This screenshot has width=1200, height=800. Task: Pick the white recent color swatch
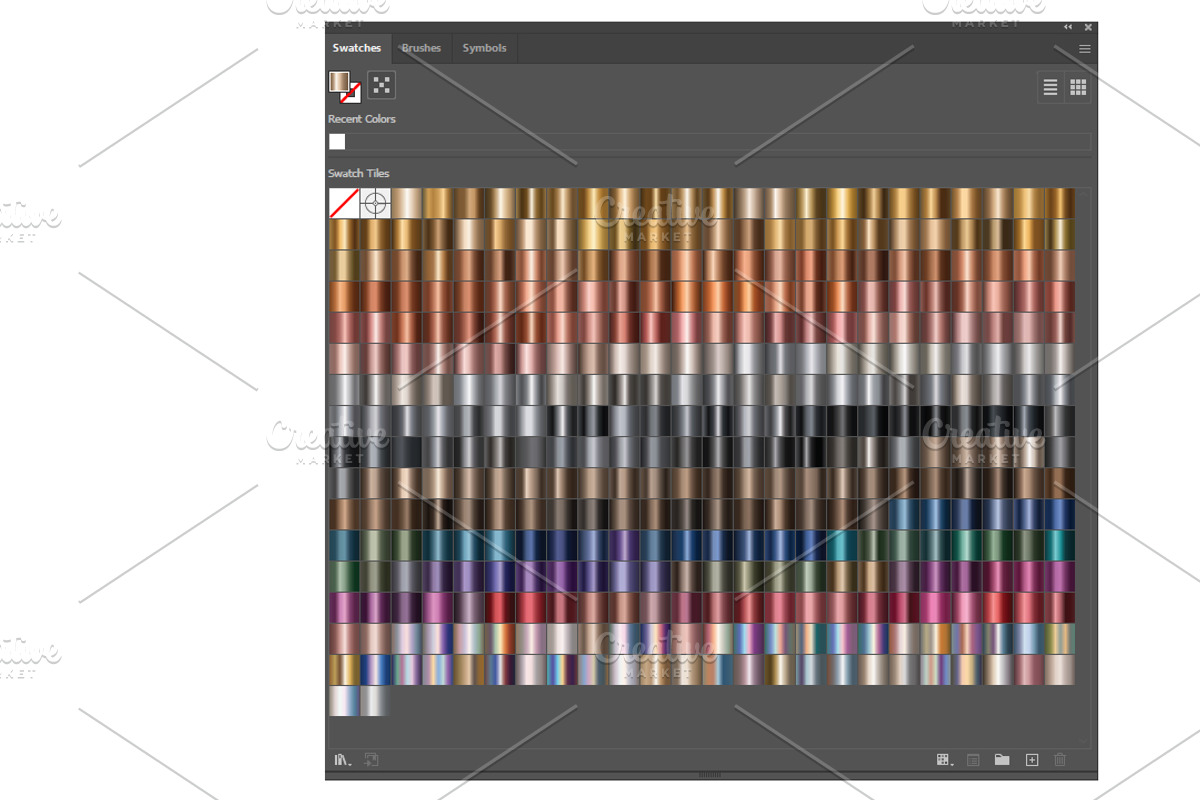coord(337,142)
